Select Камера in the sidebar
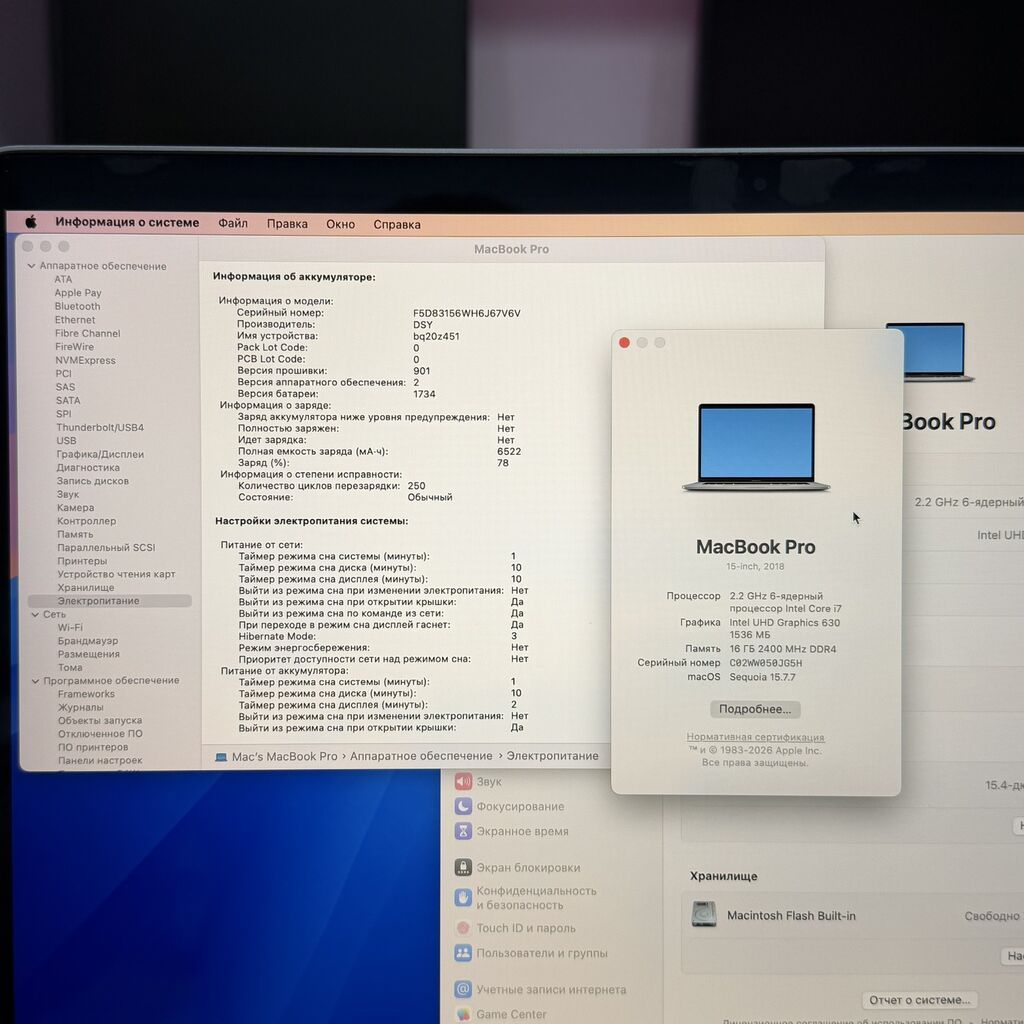1024x1024 pixels. 75,508
